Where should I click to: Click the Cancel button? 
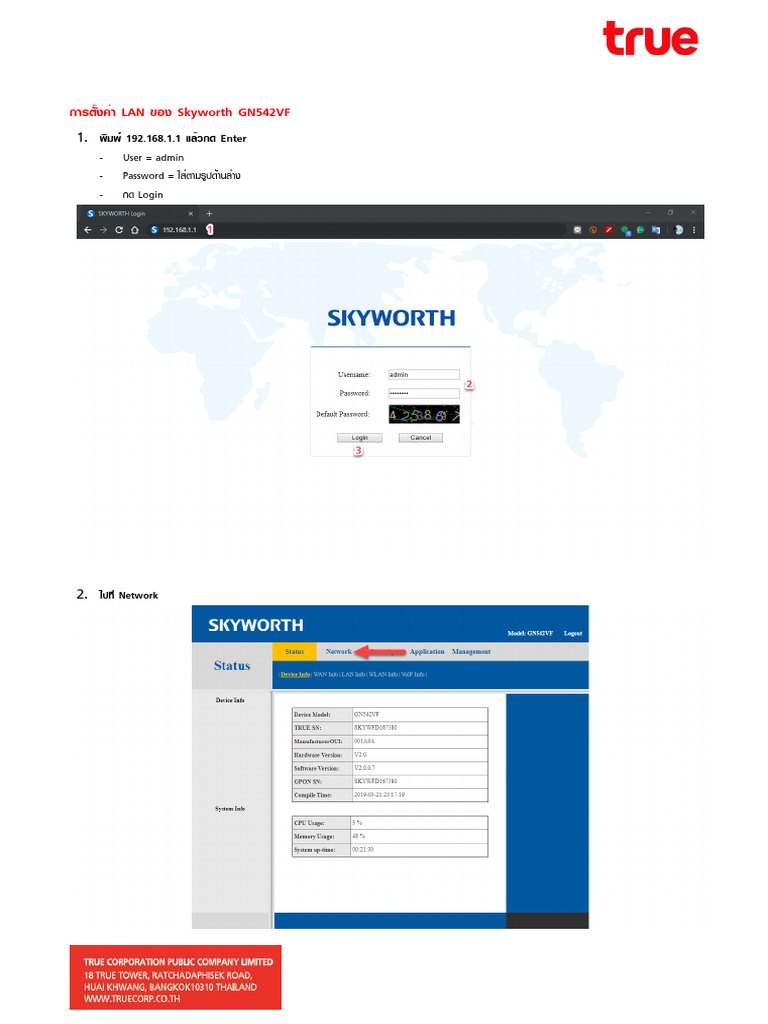click(x=421, y=438)
